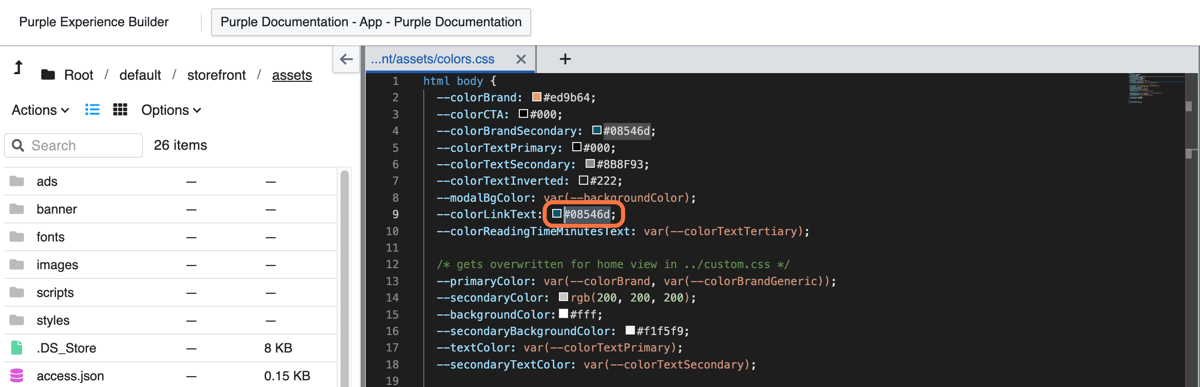Viewport: 1200px width, 387px height.
Task: Click the colorBrand orange color swatch
Action: click(x=537, y=98)
